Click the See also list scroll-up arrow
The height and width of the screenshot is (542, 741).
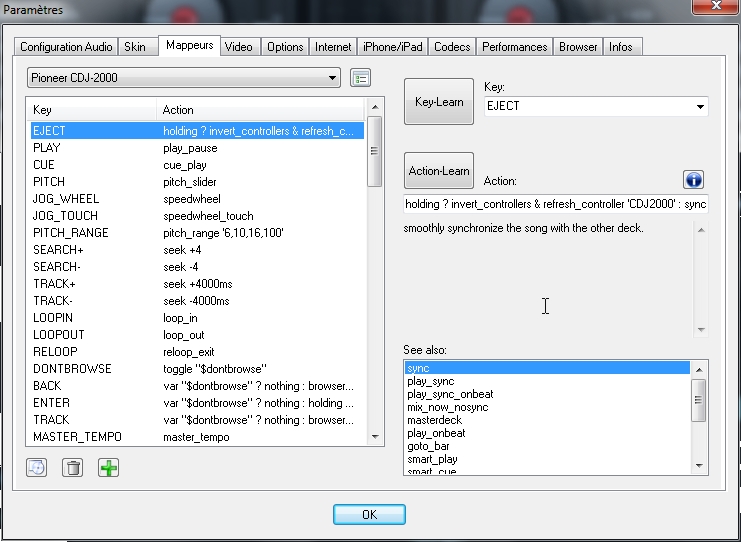click(x=699, y=370)
